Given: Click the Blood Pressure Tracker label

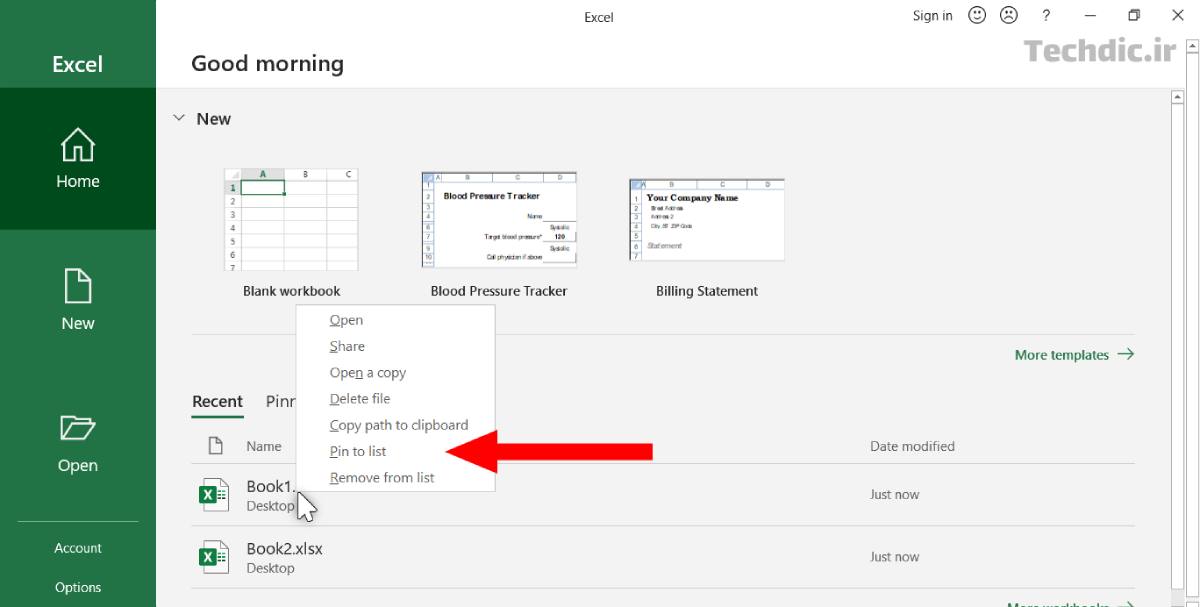Looking at the screenshot, I should [x=499, y=291].
